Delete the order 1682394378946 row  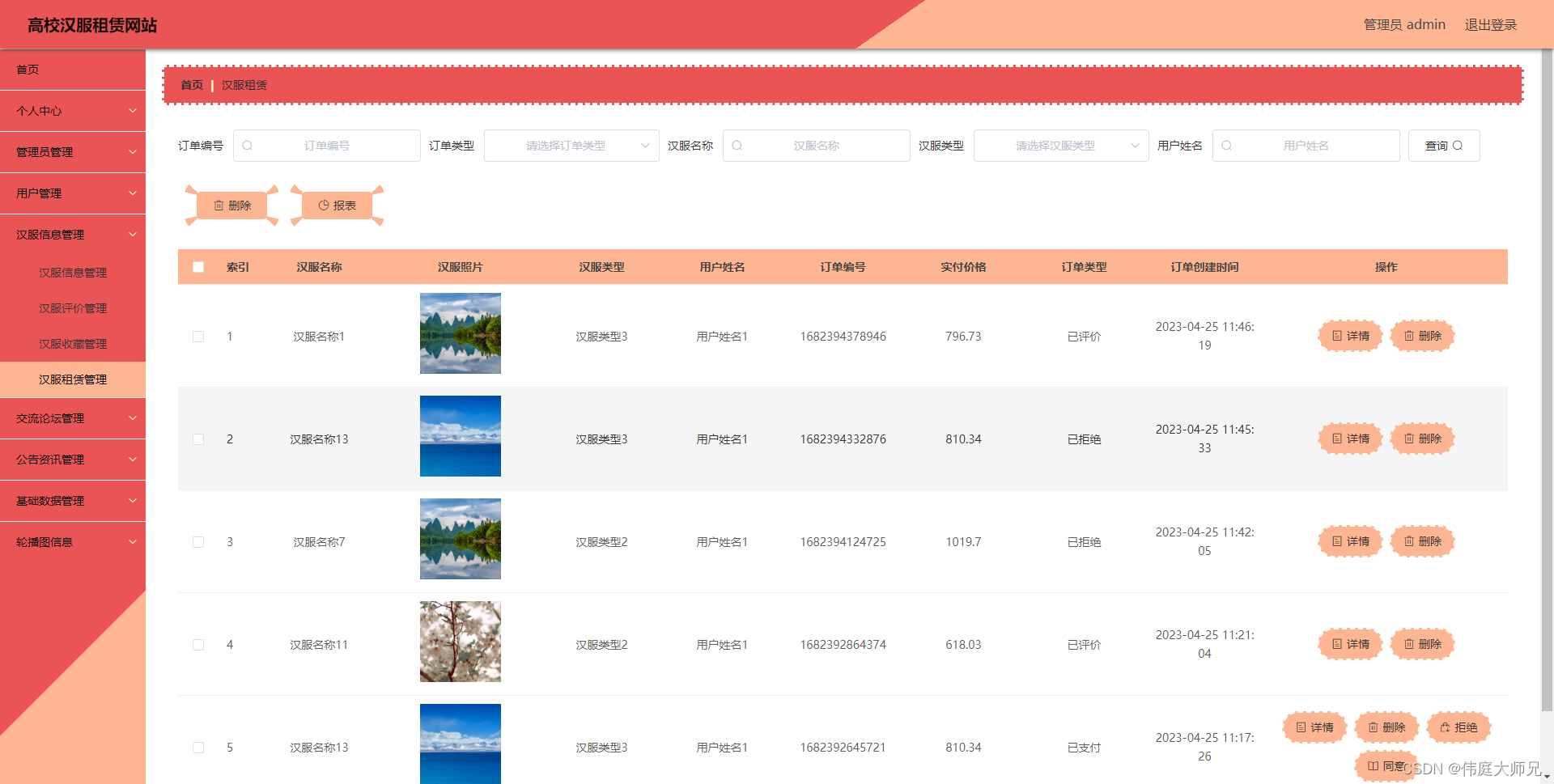pyautogui.click(x=1422, y=336)
